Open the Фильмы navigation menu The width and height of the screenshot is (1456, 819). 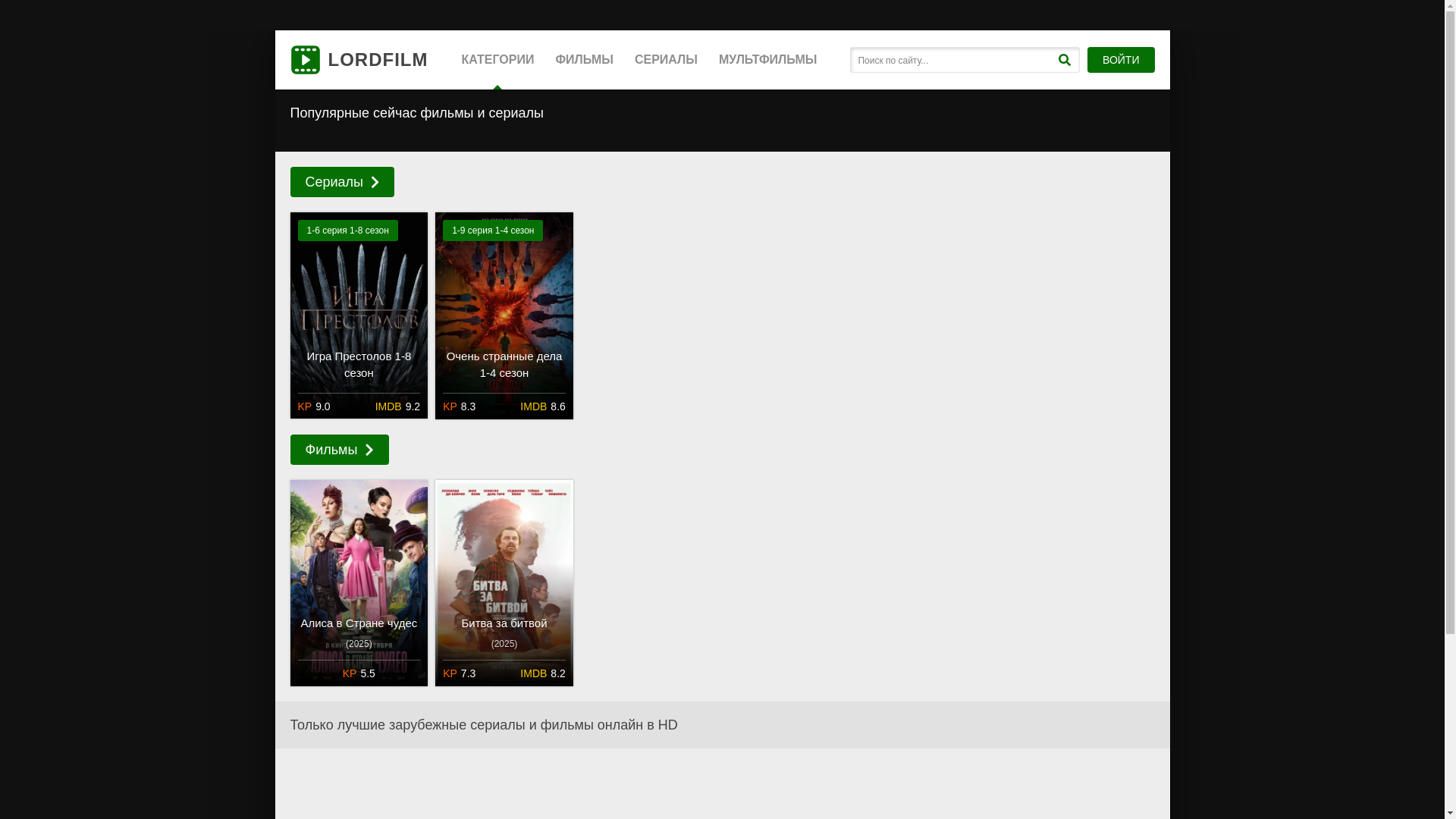584,60
